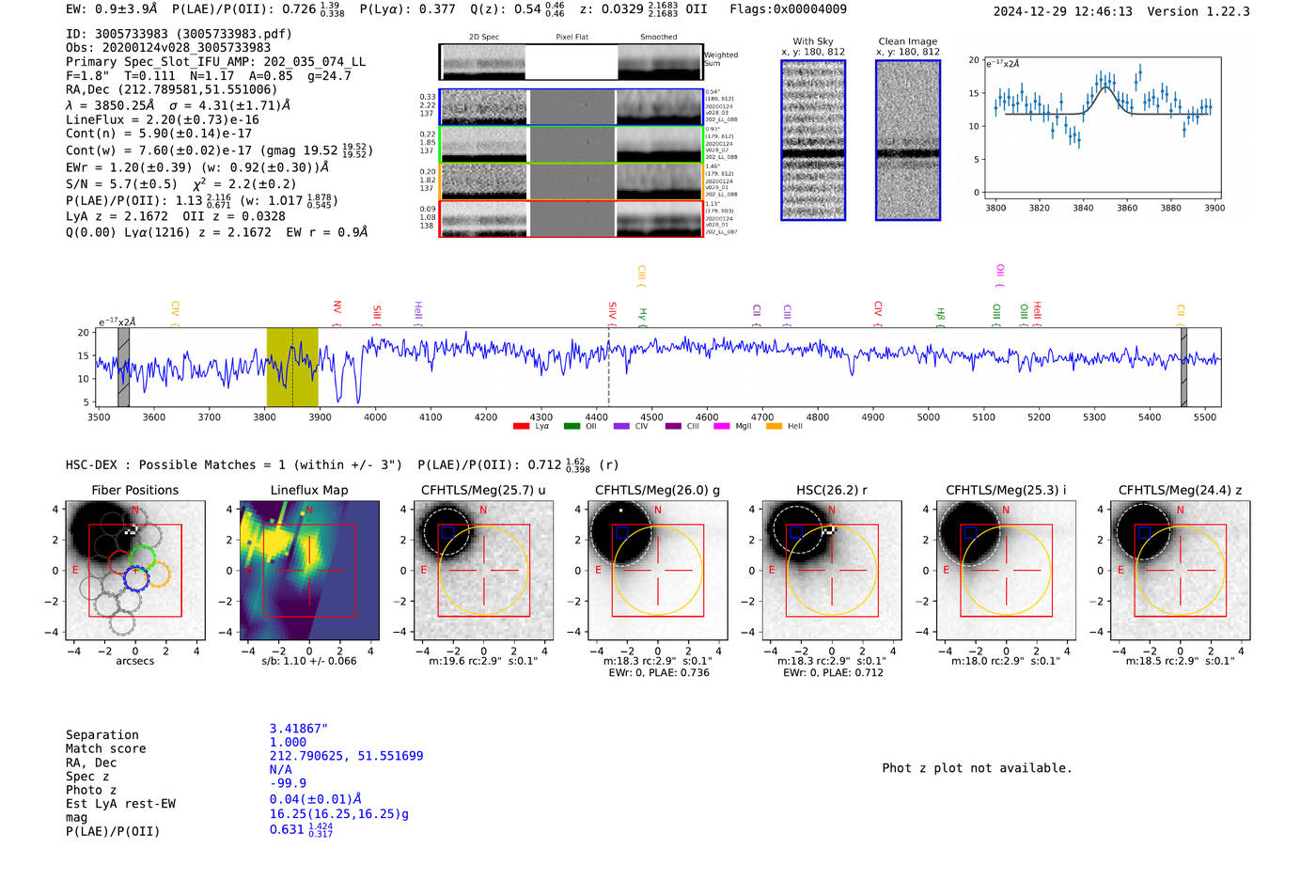
Task: Click the Weighted Sum 2D spectrum strip
Action: [571, 62]
